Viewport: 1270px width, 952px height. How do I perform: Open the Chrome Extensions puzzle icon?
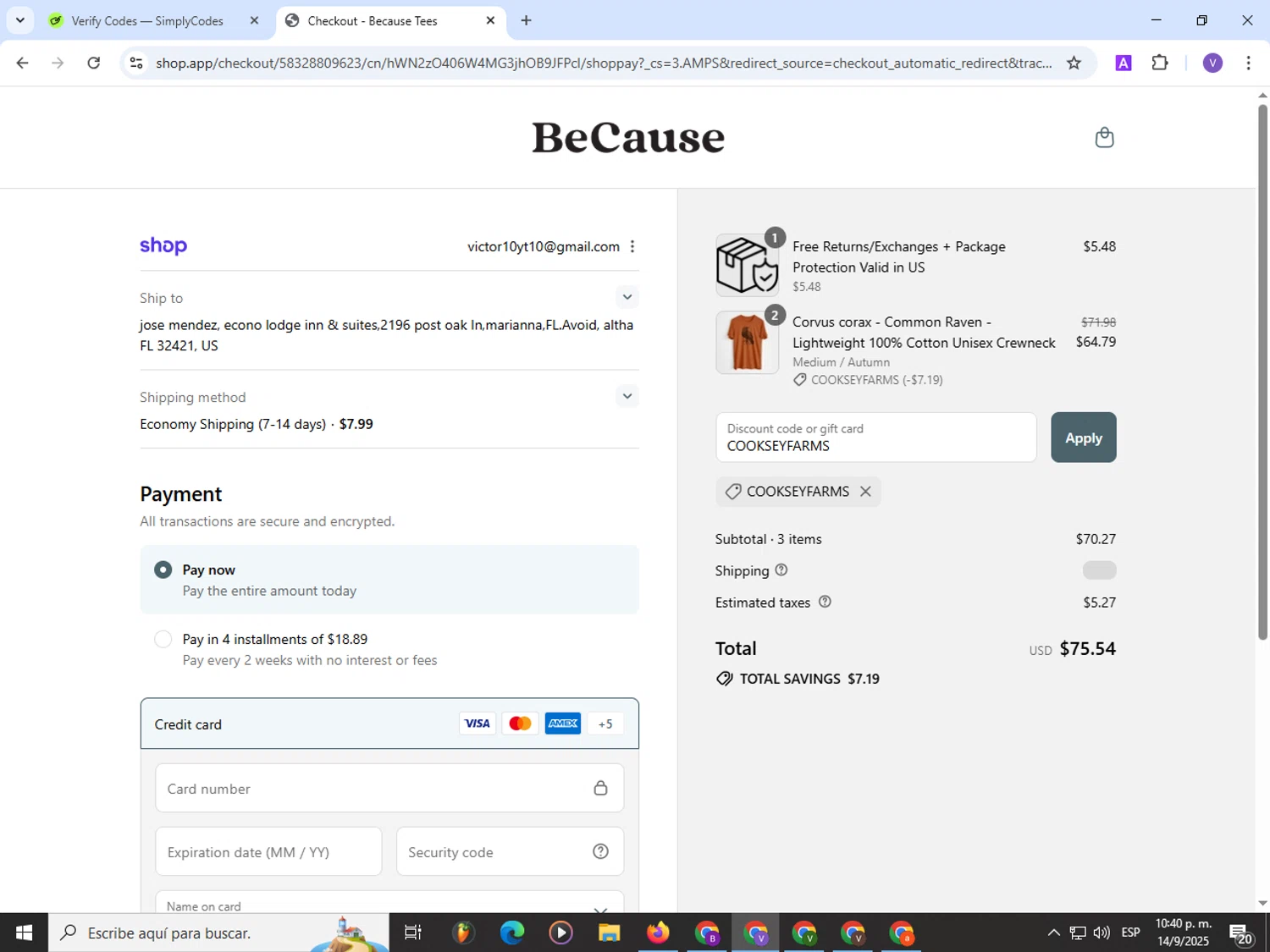[1160, 63]
